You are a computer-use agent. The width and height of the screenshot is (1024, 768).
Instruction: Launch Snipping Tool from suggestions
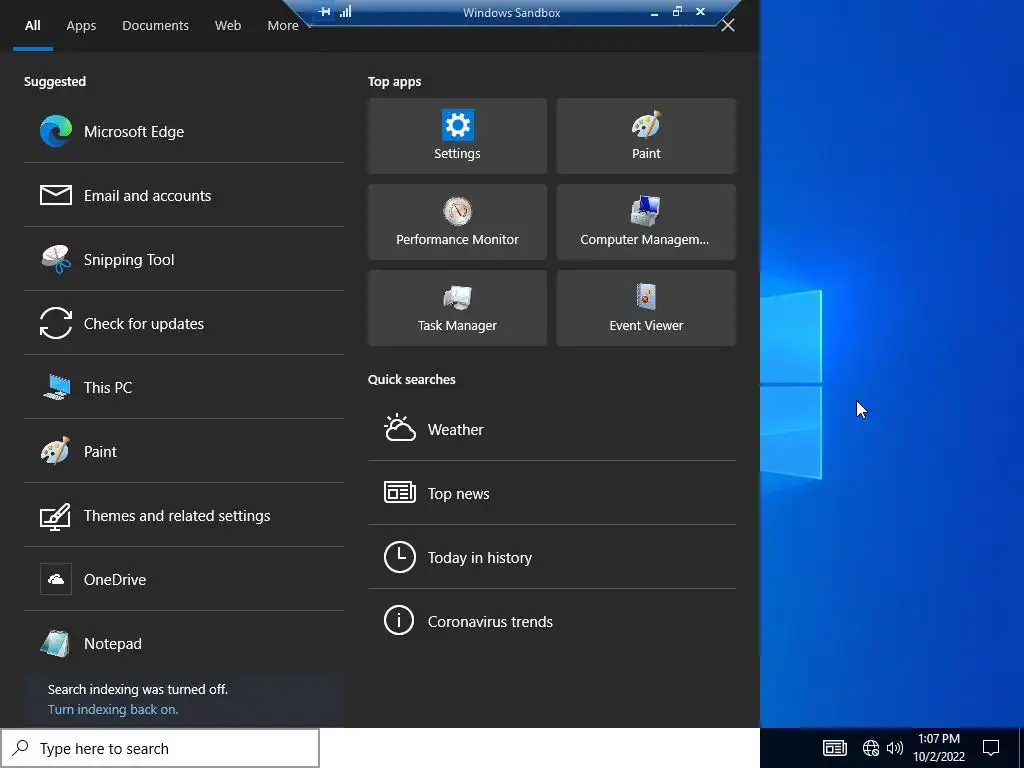(184, 259)
